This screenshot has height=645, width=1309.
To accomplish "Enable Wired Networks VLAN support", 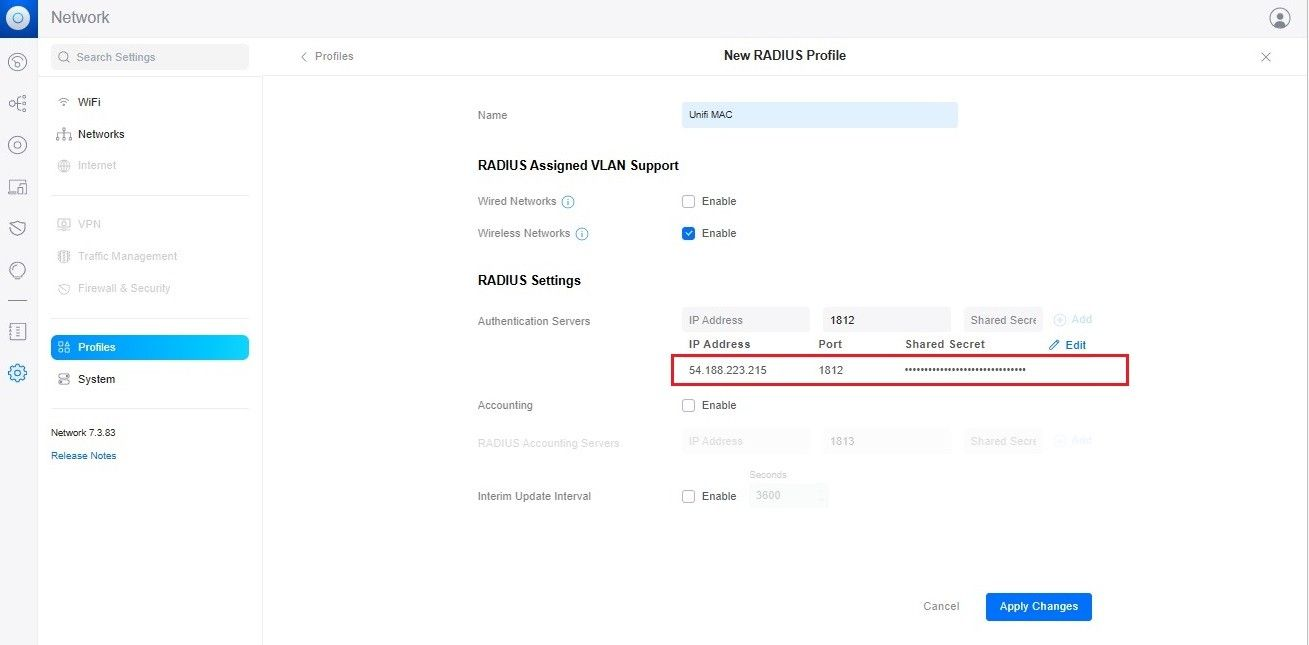I will click(688, 201).
